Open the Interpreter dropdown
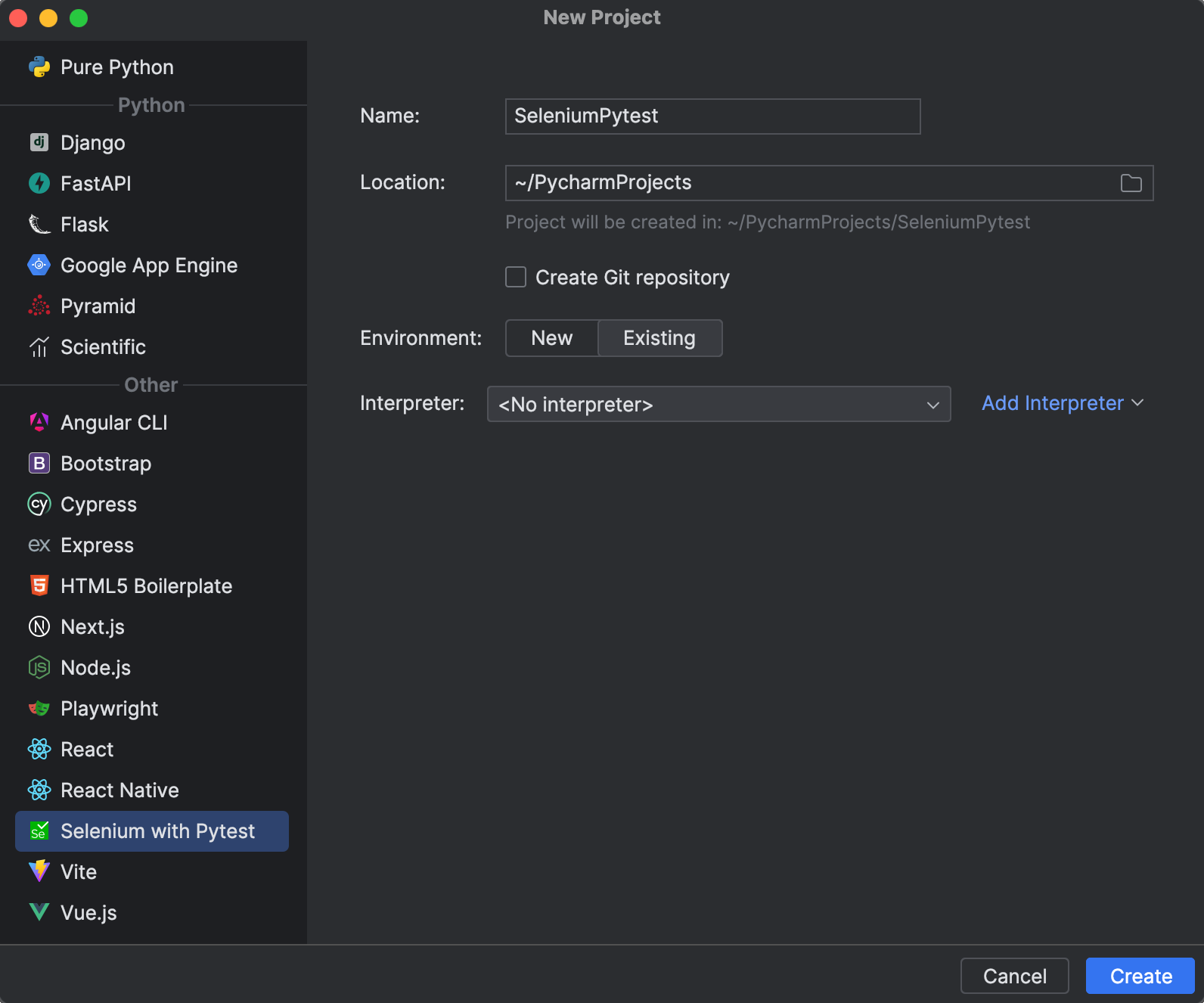Image resolution: width=1204 pixels, height=1003 pixels. [718, 404]
